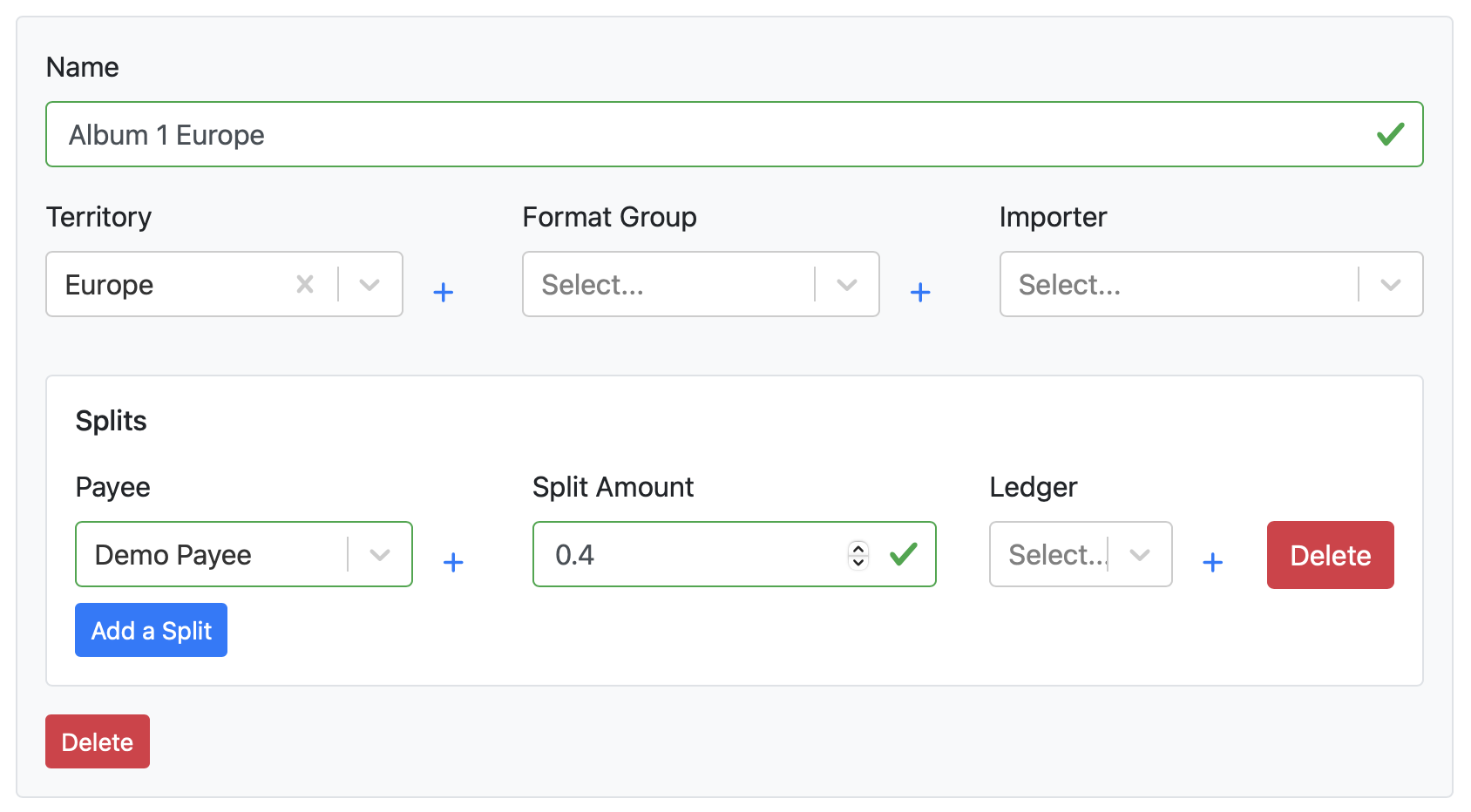The width and height of the screenshot is (1471, 812).
Task: Click the bottom red Delete button
Action: [x=98, y=741]
